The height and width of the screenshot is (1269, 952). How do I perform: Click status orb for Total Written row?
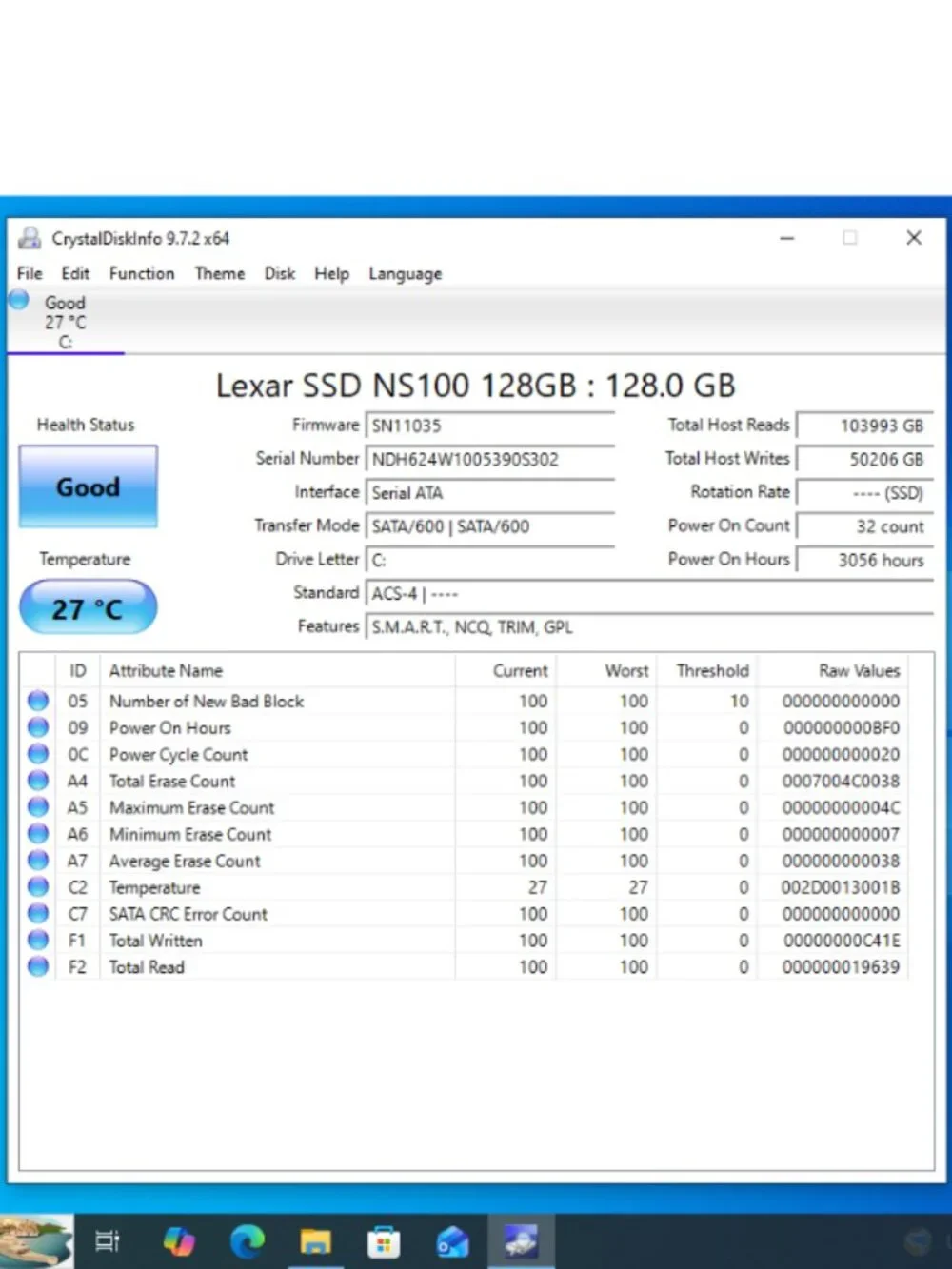tap(38, 940)
